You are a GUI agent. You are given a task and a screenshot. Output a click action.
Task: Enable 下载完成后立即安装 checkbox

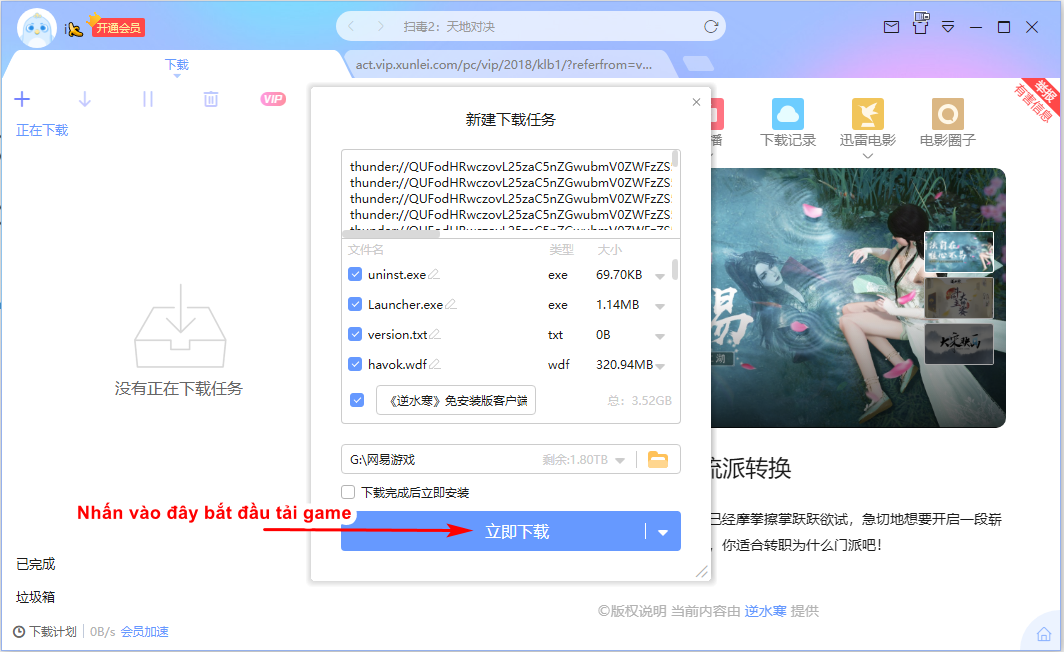click(x=348, y=492)
